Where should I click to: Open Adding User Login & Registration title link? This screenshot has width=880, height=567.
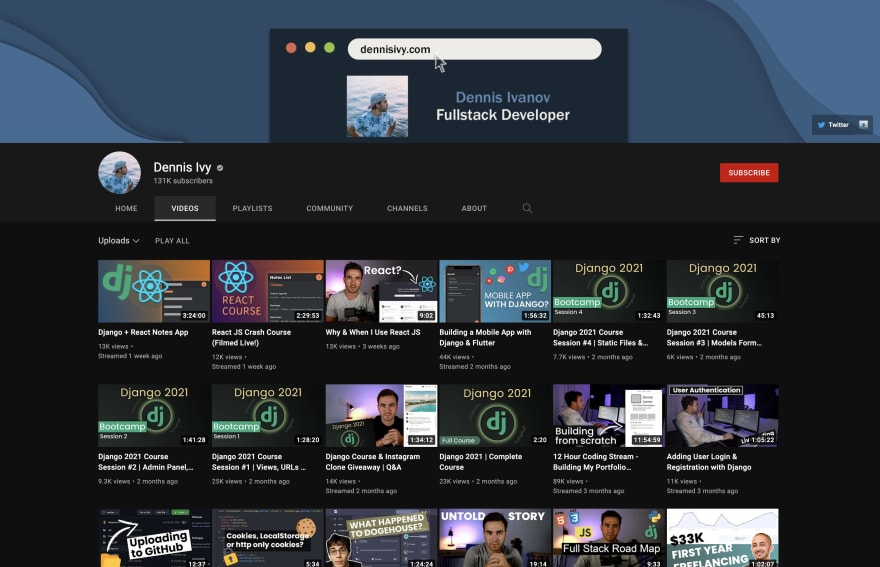709,462
